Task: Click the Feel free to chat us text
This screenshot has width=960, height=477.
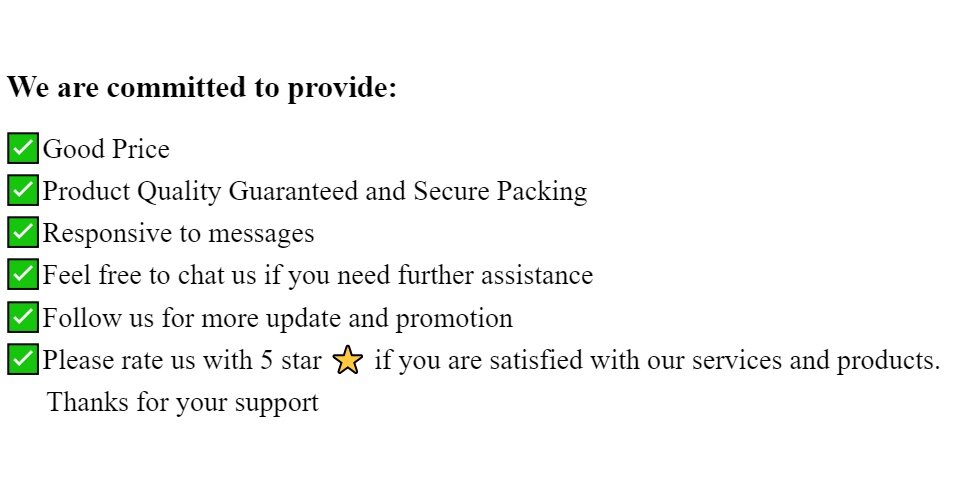Action: [x=149, y=276]
